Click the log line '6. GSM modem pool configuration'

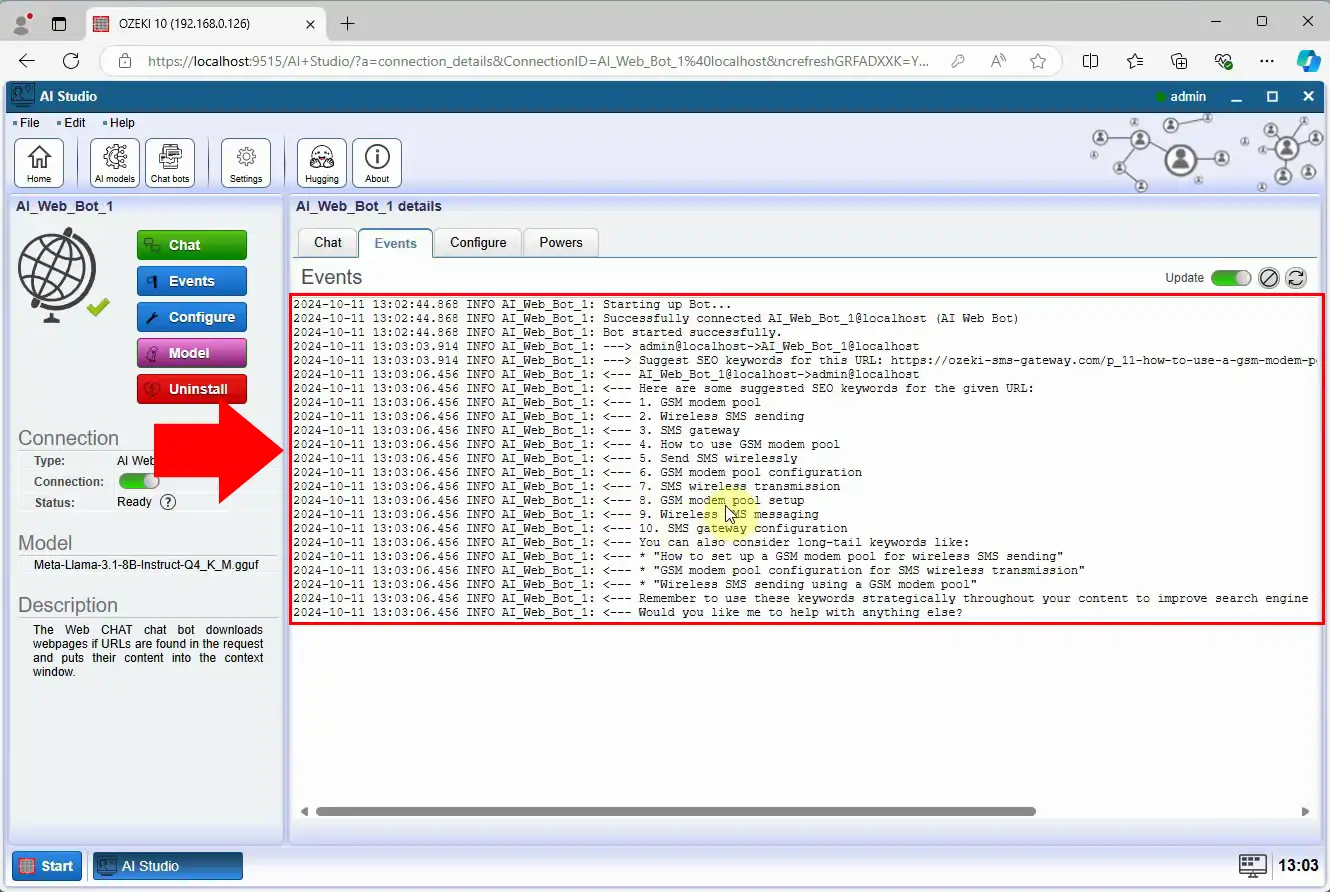click(x=577, y=472)
